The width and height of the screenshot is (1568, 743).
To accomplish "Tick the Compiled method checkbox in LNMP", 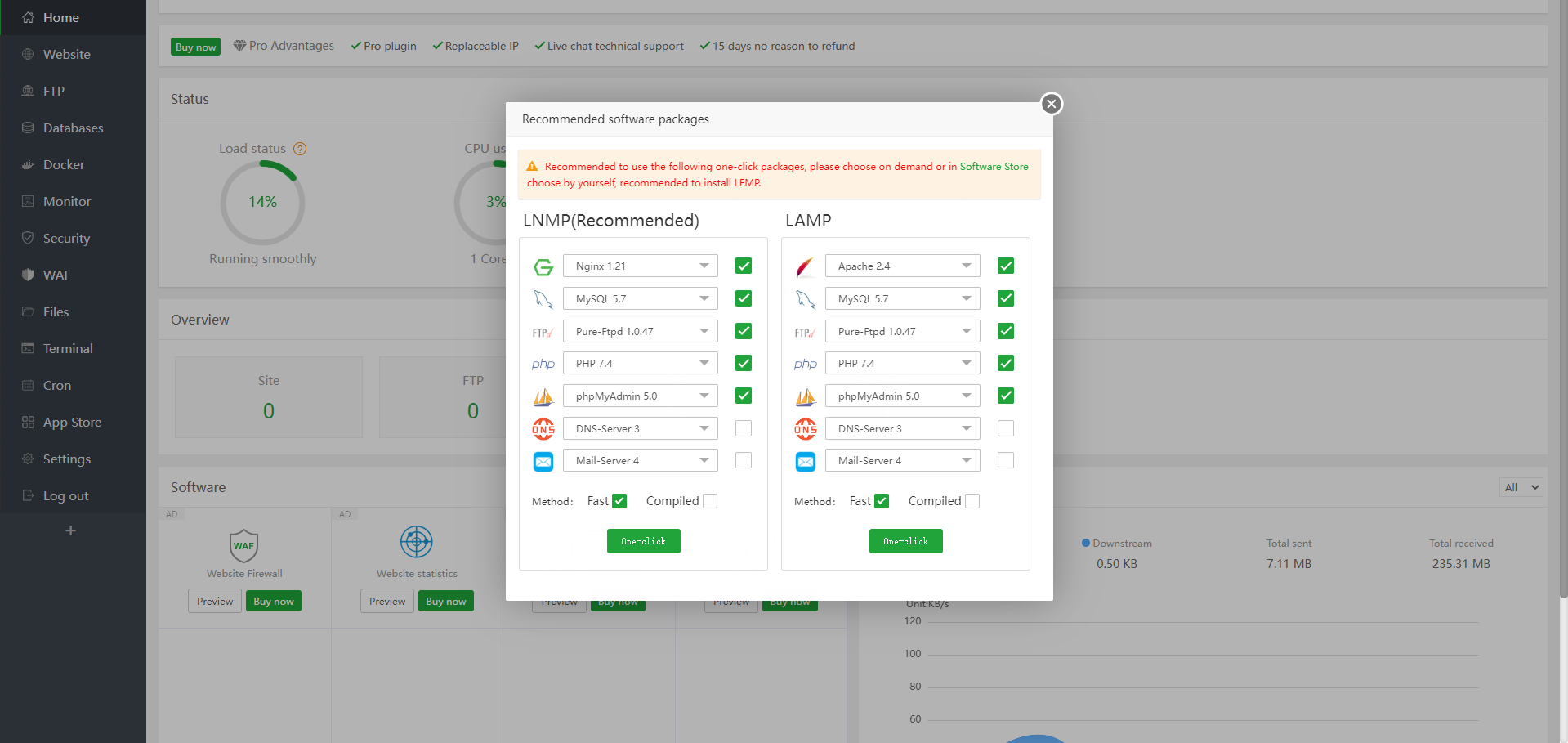I will coord(710,501).
